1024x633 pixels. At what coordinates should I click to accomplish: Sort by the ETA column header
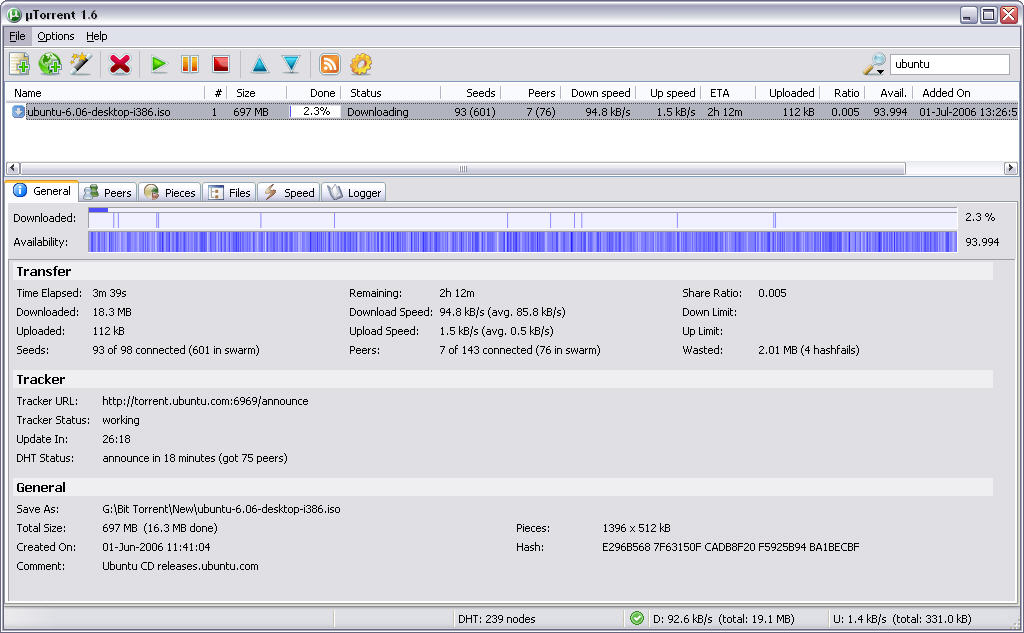click(728, 93)
